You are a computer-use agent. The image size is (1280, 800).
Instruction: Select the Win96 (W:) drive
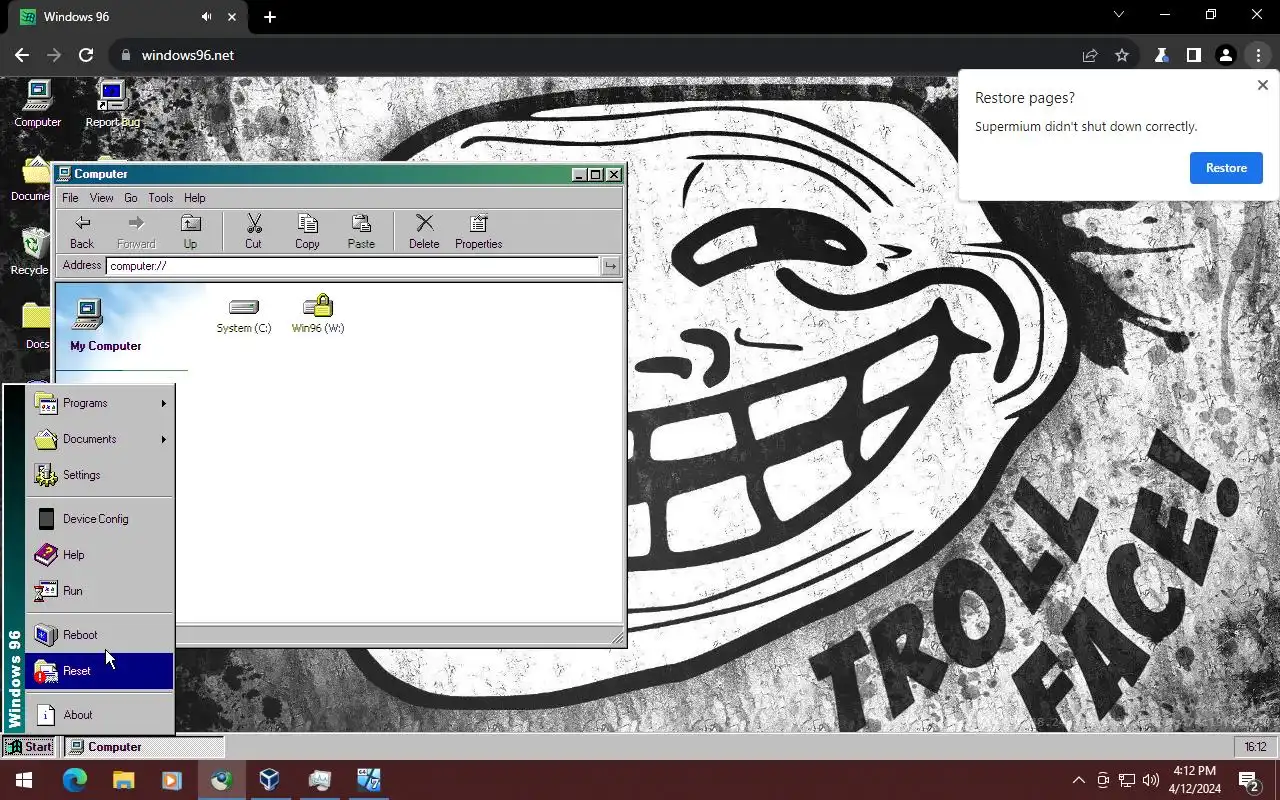tap(318, 314)
